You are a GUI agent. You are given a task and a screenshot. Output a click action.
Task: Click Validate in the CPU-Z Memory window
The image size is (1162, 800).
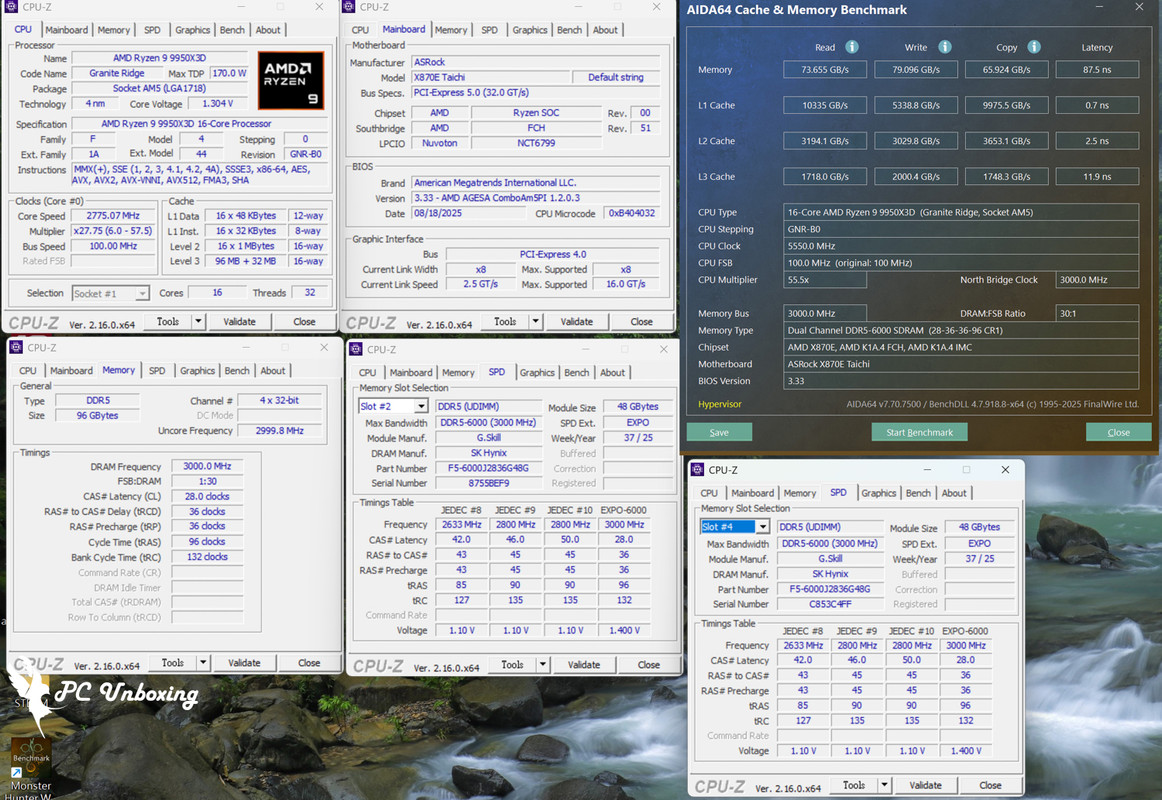pos(244,663)
